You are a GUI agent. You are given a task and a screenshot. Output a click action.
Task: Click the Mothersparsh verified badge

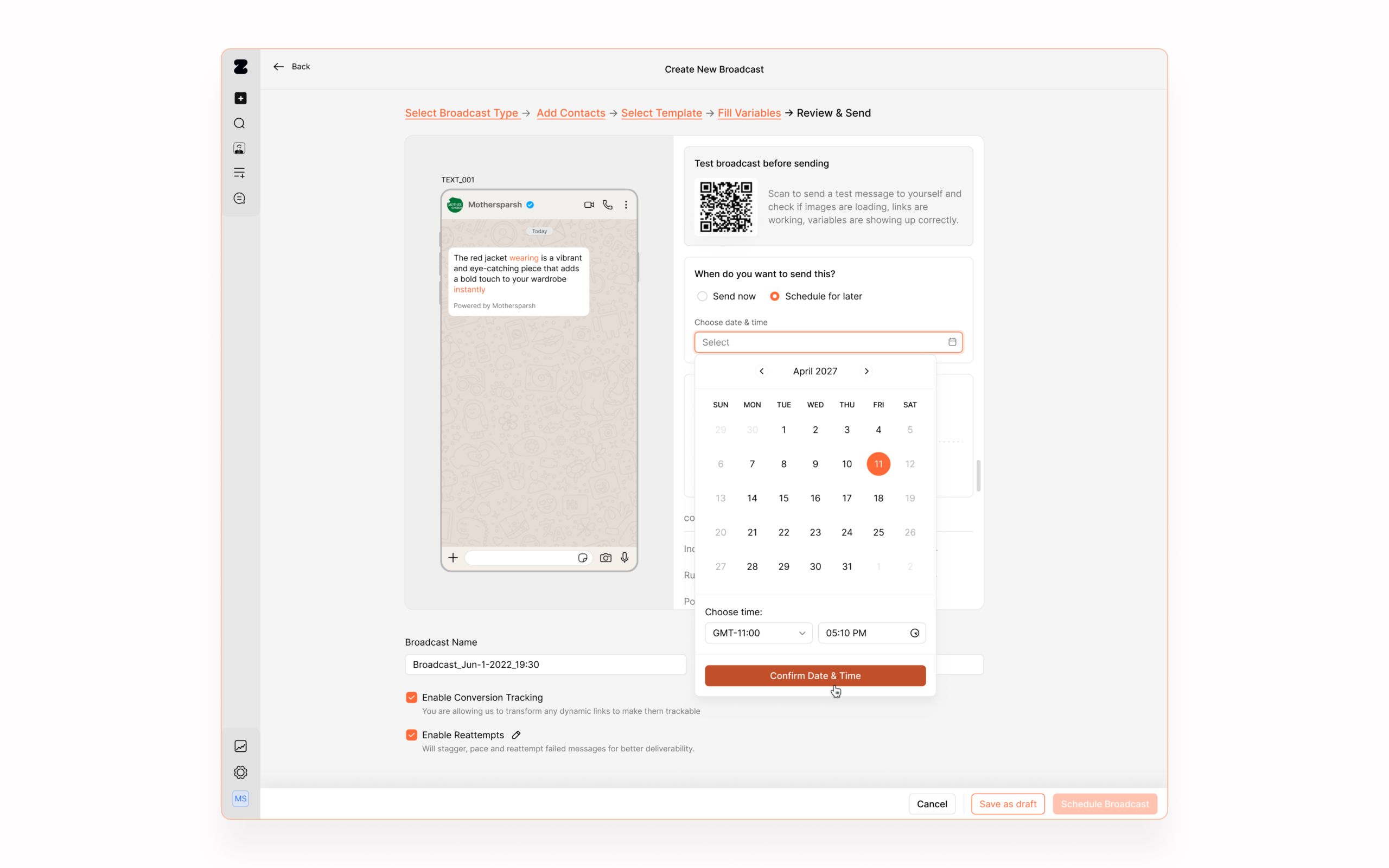point(530,205)
